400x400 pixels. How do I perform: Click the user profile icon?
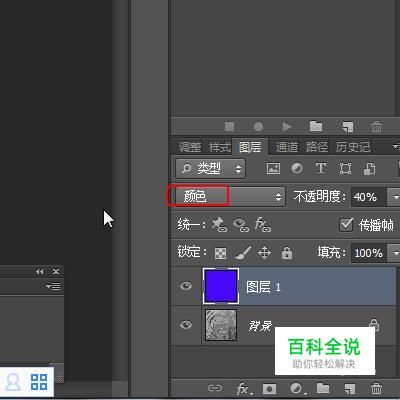coord(13,382)
